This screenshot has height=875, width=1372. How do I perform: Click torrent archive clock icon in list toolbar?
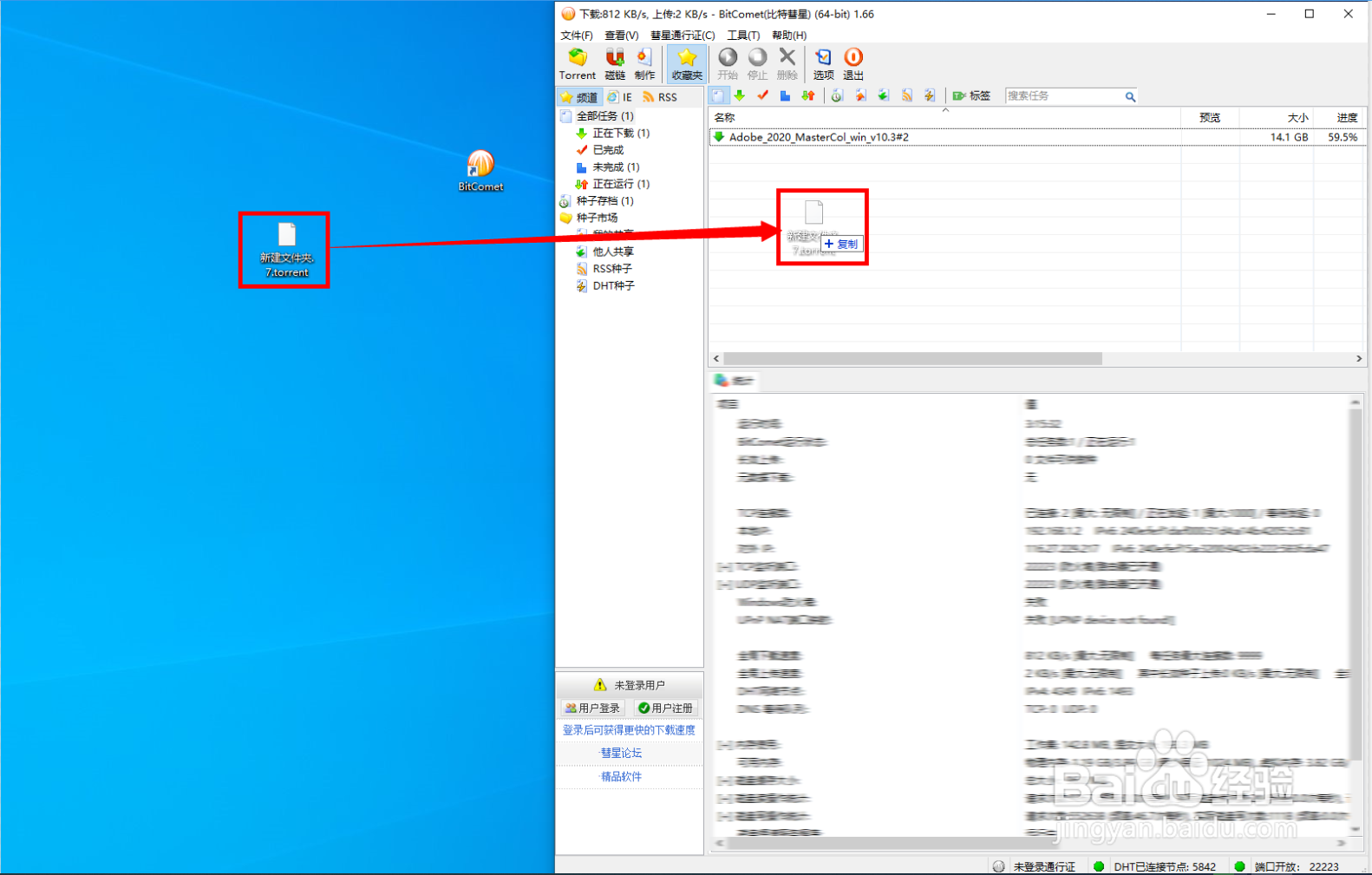point(837,95)
